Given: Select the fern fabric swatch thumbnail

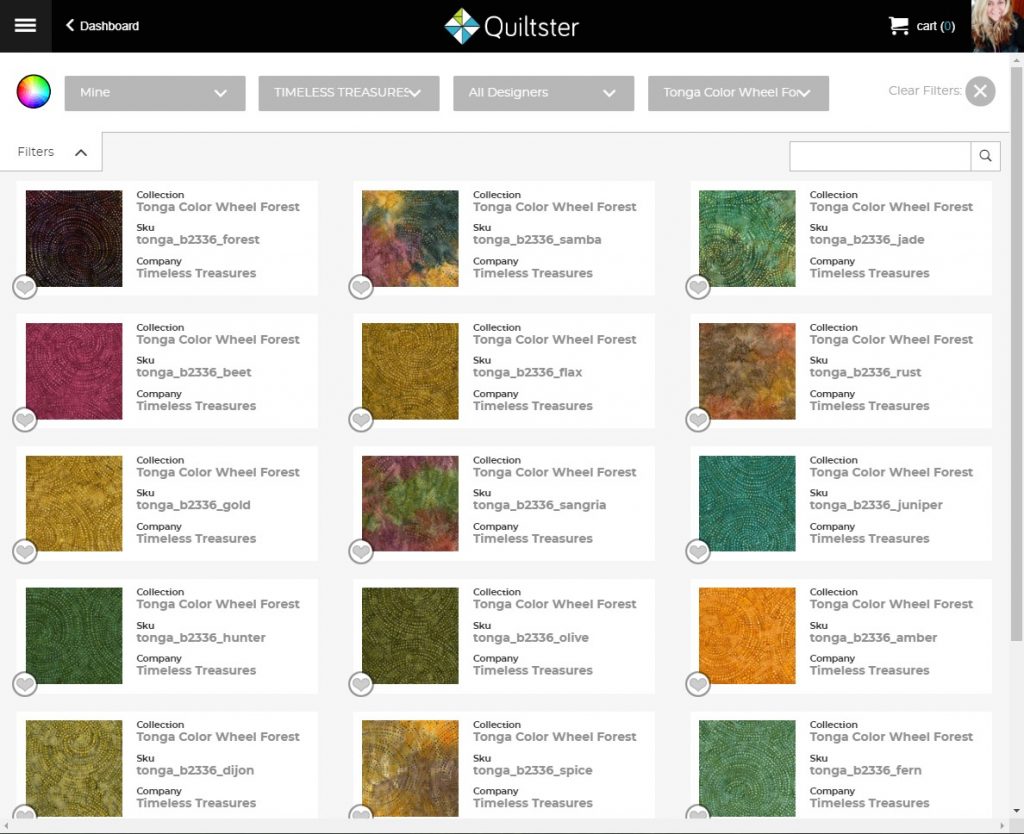Looking at the screenshot, I should [747, 768].
